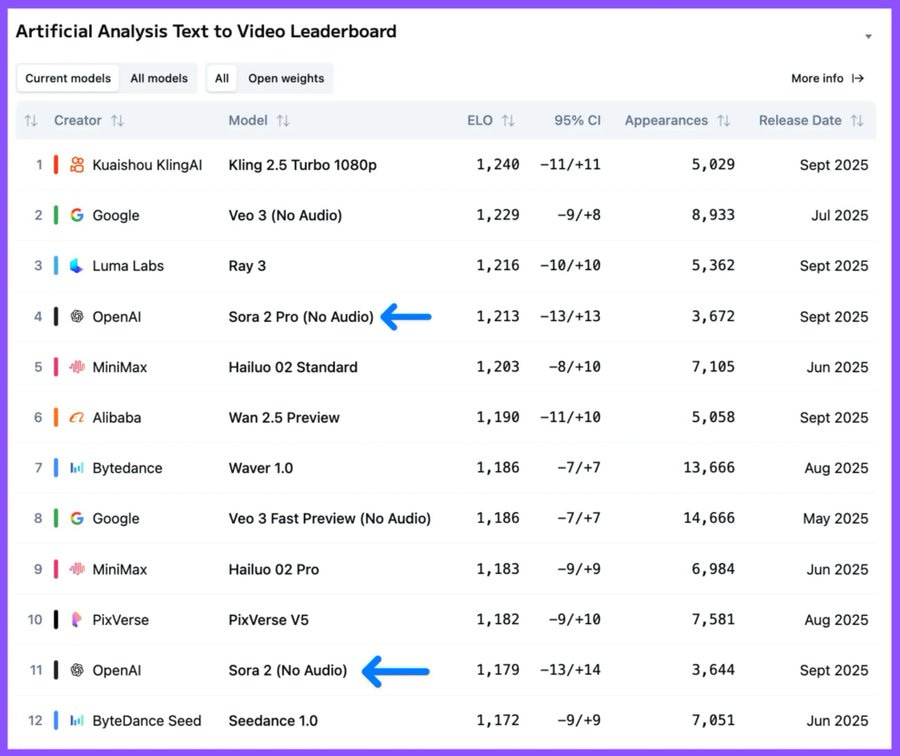The width and height of the screenshot is (900, 756).
Task: Click the Veo 3 Fast Preview (No Audio) name
Action: click(329, 519)
